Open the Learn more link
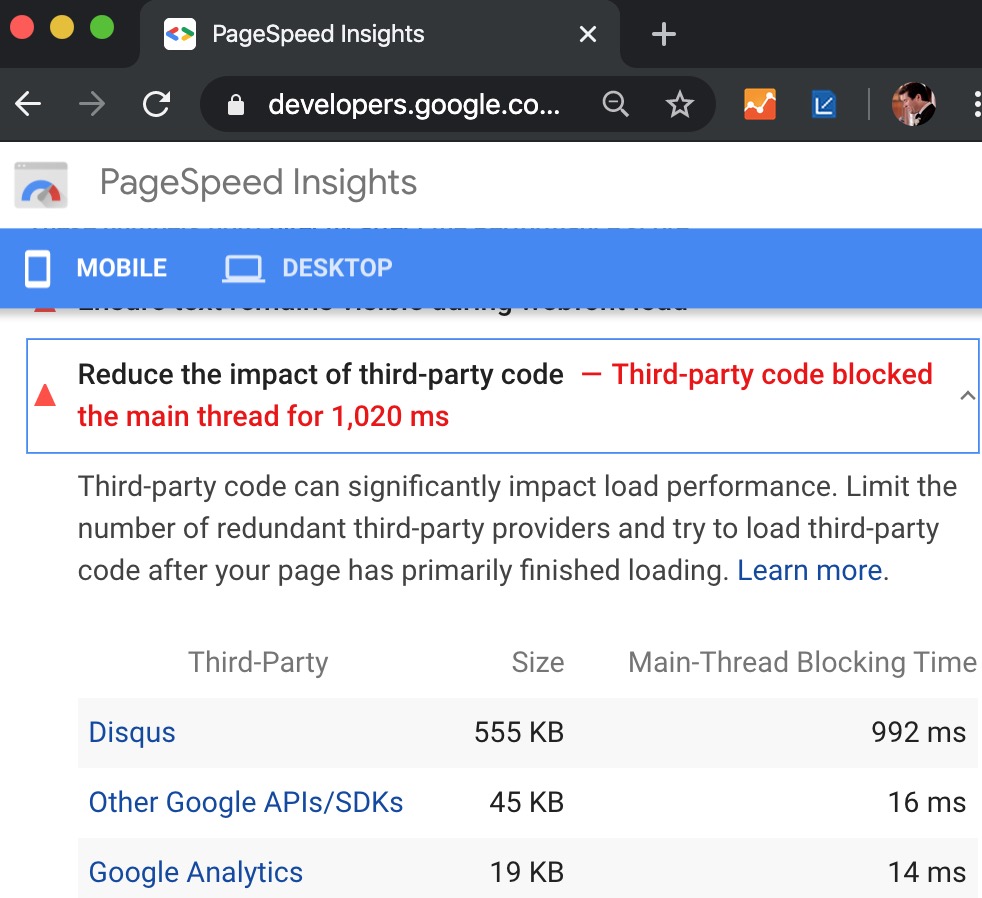Viewport: 982px width, 898px height. pos(809,570)
